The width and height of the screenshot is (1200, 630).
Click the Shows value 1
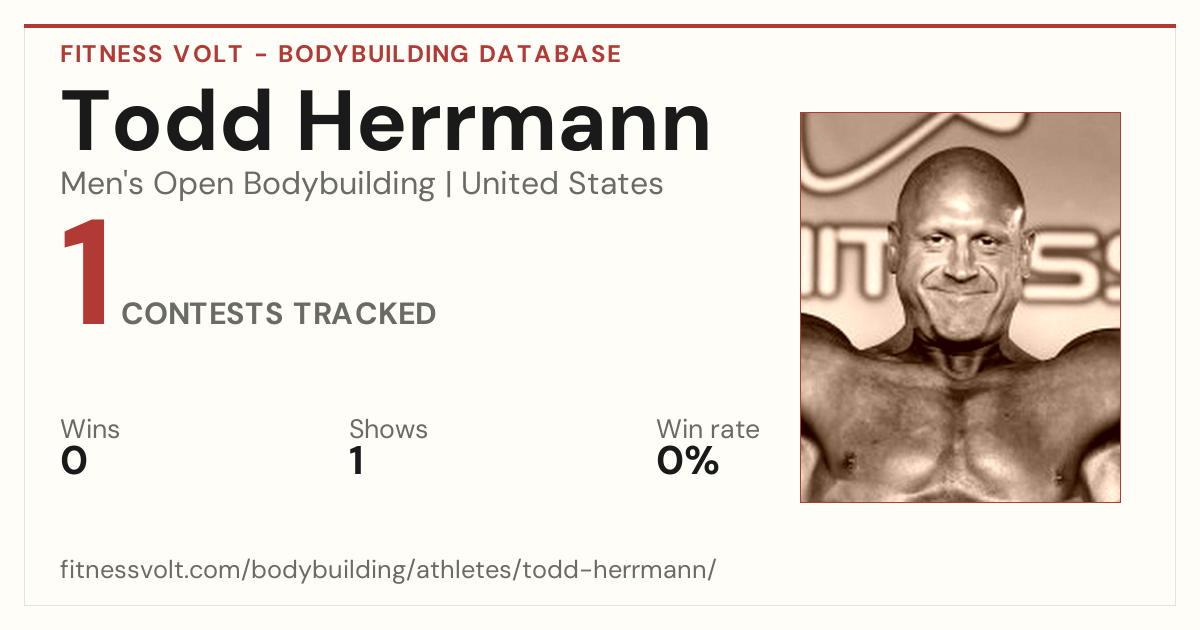[357, 461]
